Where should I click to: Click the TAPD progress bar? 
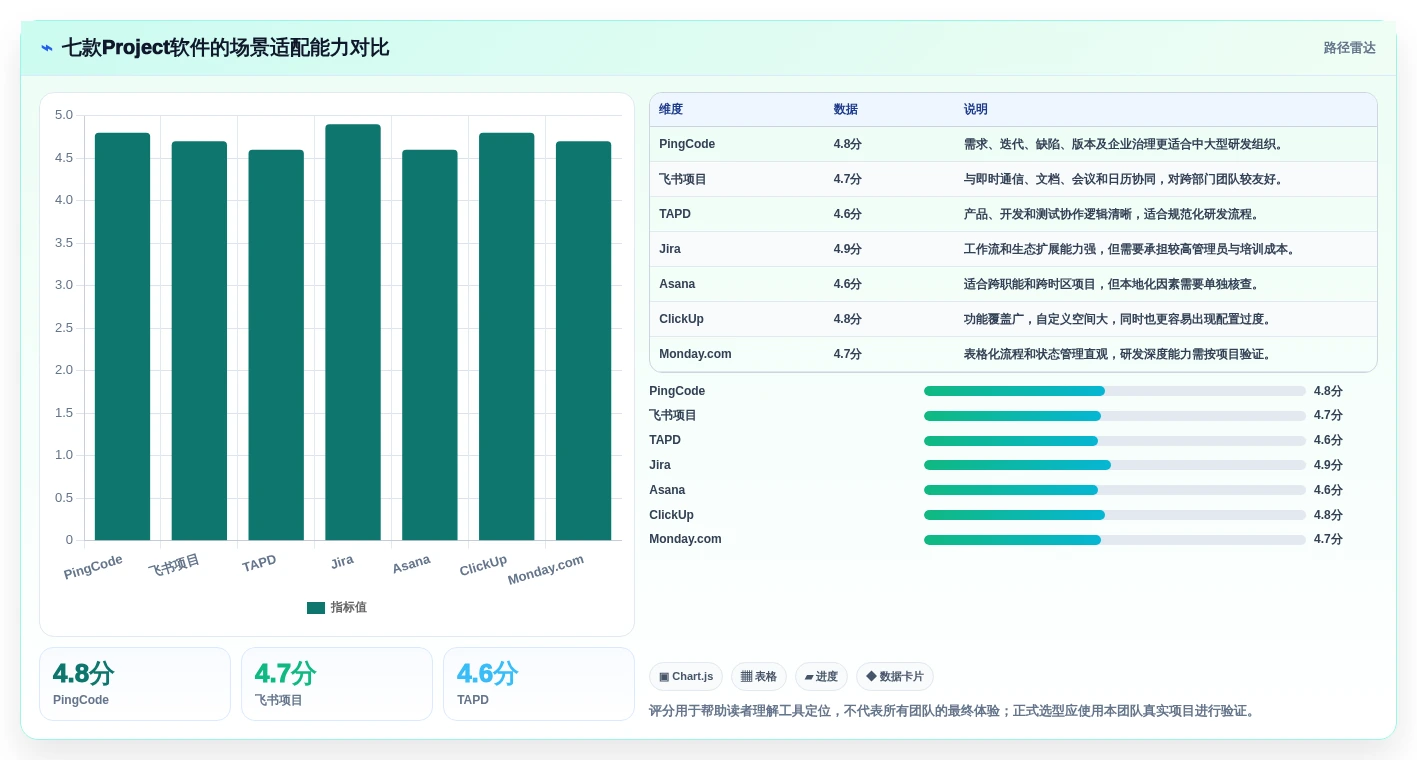pyautogui.click(x=1115, y=441)
